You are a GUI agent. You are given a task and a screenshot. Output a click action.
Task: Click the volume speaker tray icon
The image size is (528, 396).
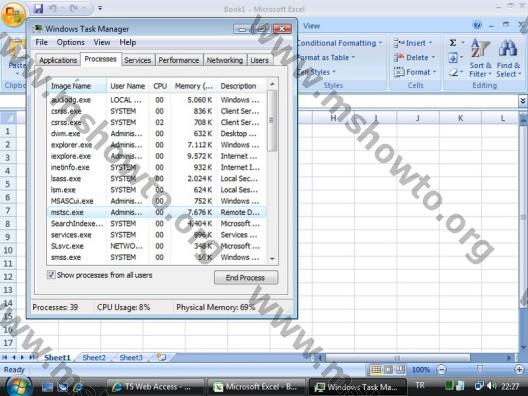(491, 385)
